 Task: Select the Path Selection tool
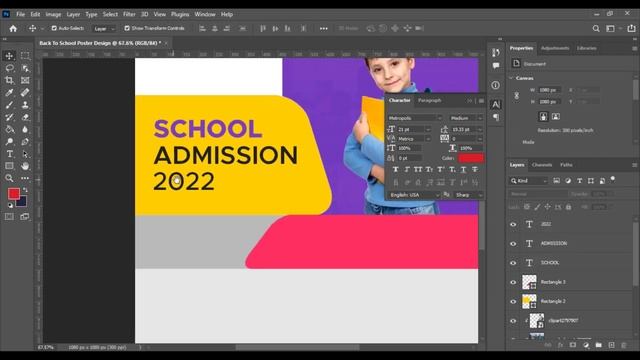(x=25, y=154)
